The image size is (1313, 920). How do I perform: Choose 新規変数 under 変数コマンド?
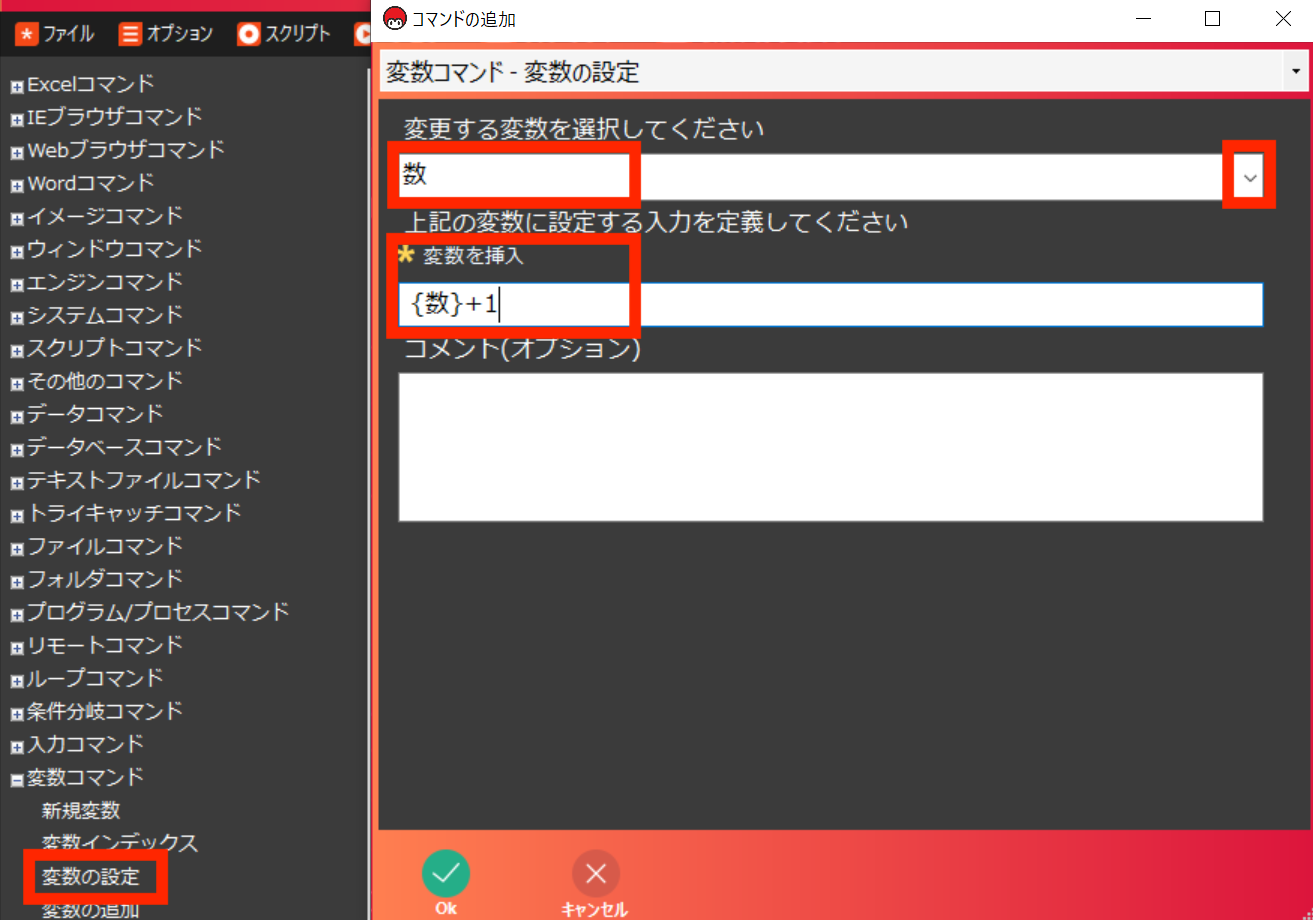[81, 810]
